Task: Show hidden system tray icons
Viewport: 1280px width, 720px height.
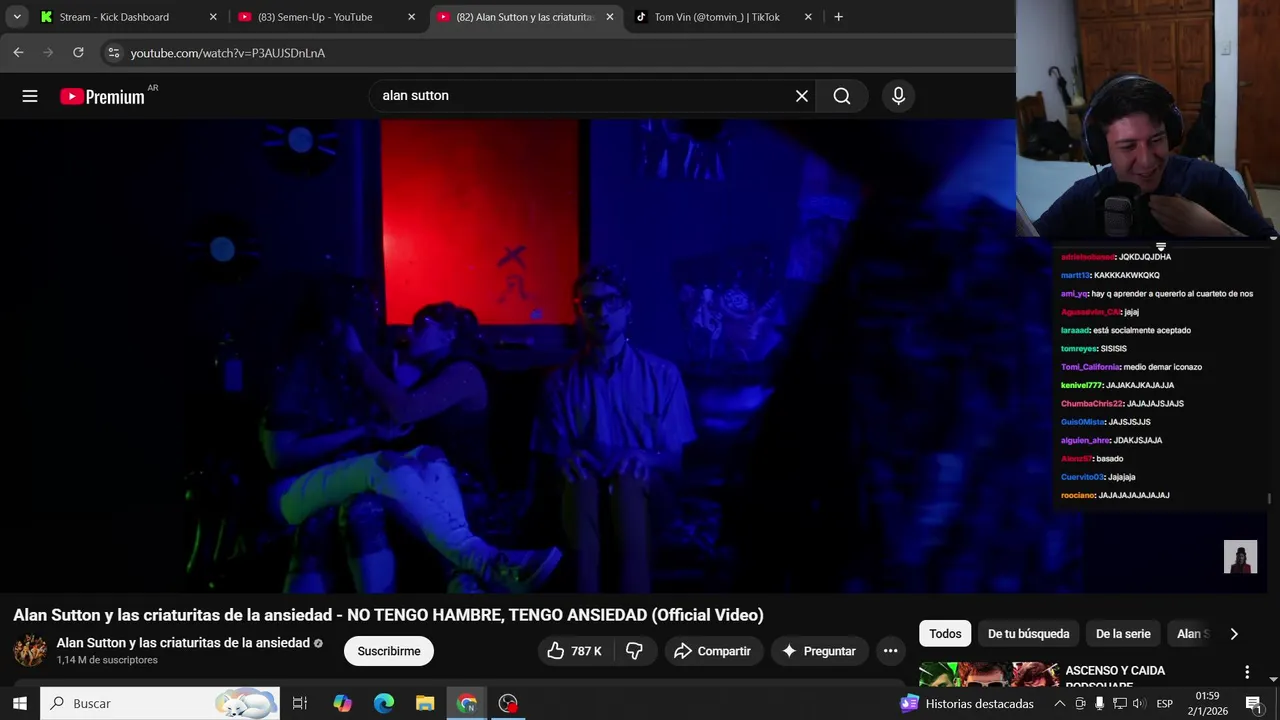Action: pyautogui.click(x=1060, y=704)
